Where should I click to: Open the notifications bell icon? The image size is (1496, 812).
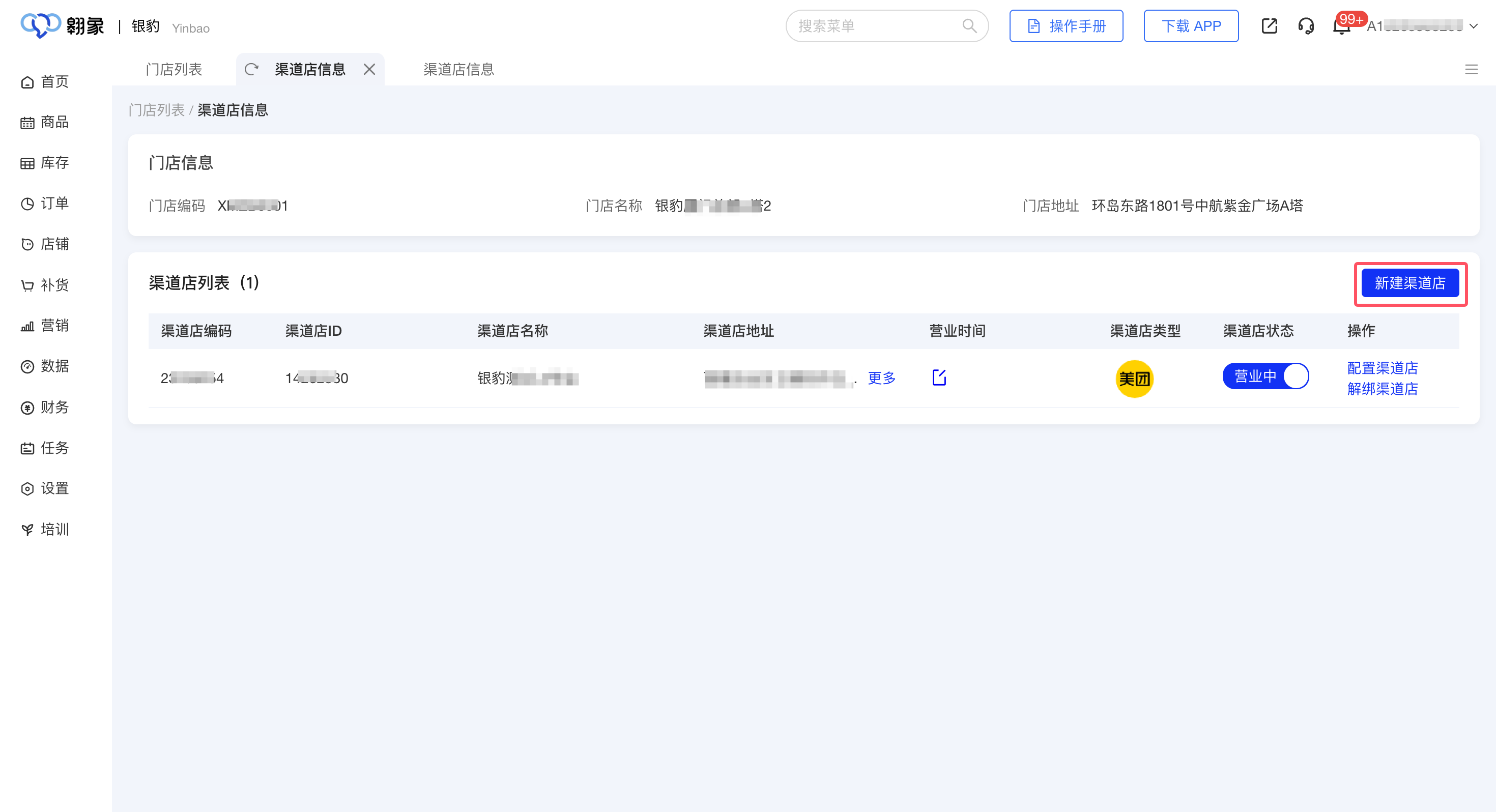pos(1341,27)
